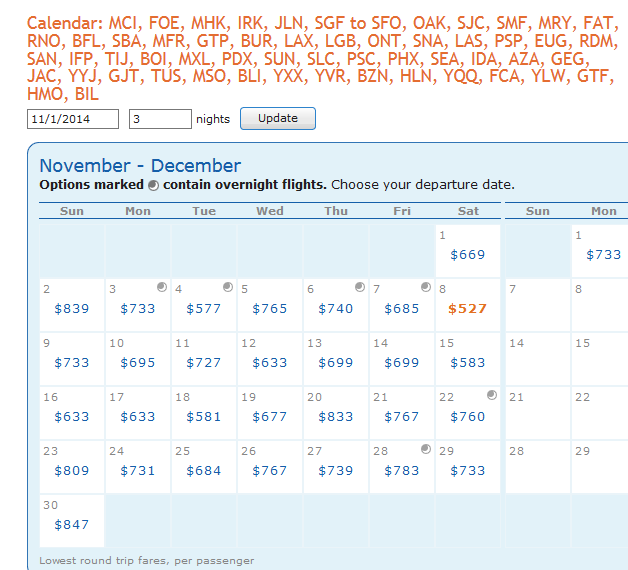Click overnight flight icon on November 7

point(425,288)
